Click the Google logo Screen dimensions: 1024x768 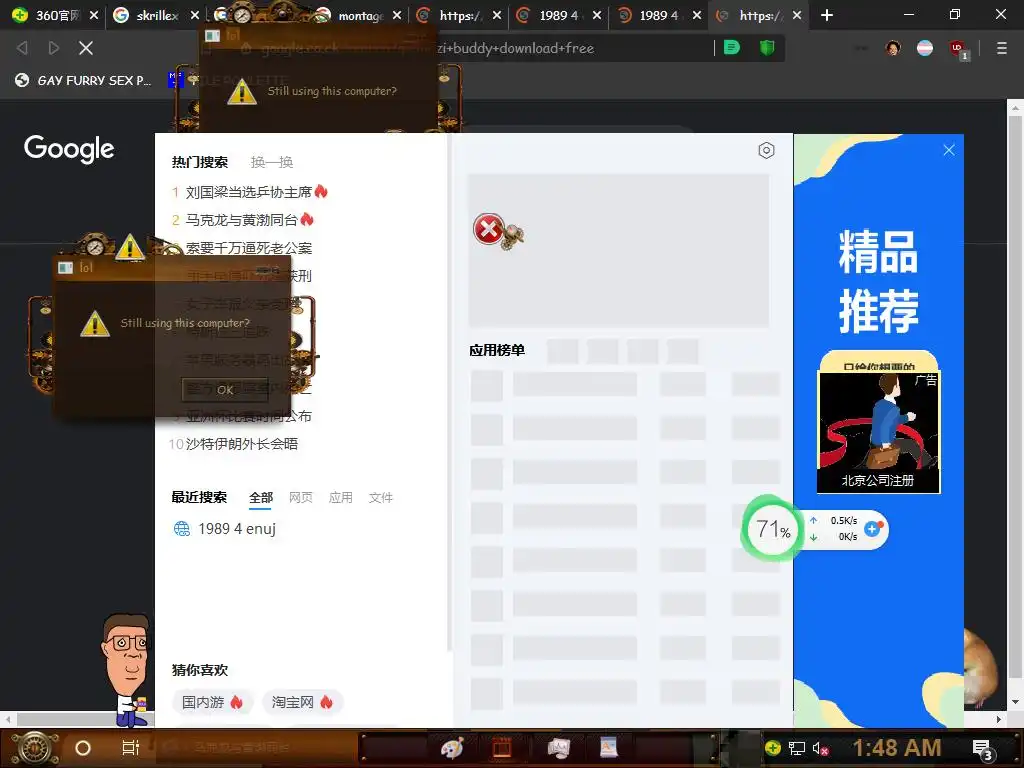pyautogui.click(x=69, y=149)
